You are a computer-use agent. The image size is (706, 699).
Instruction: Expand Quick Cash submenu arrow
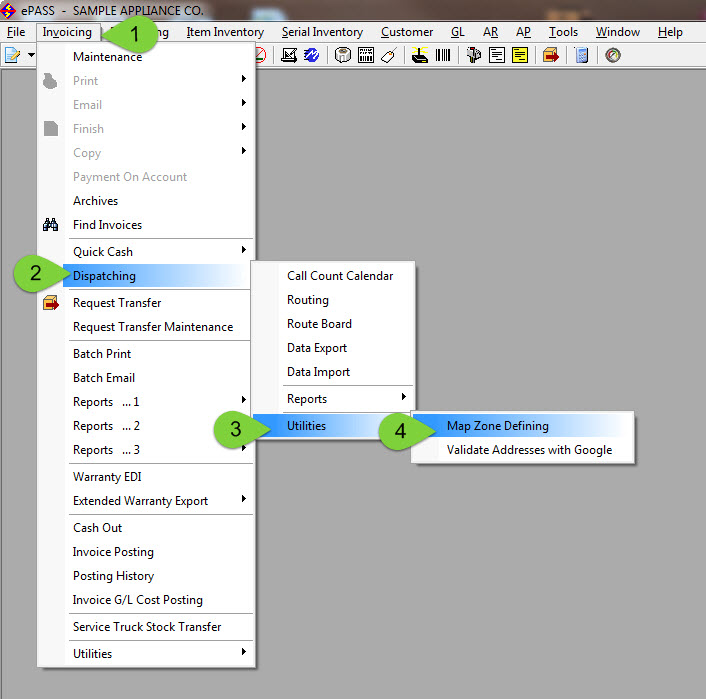244,250
